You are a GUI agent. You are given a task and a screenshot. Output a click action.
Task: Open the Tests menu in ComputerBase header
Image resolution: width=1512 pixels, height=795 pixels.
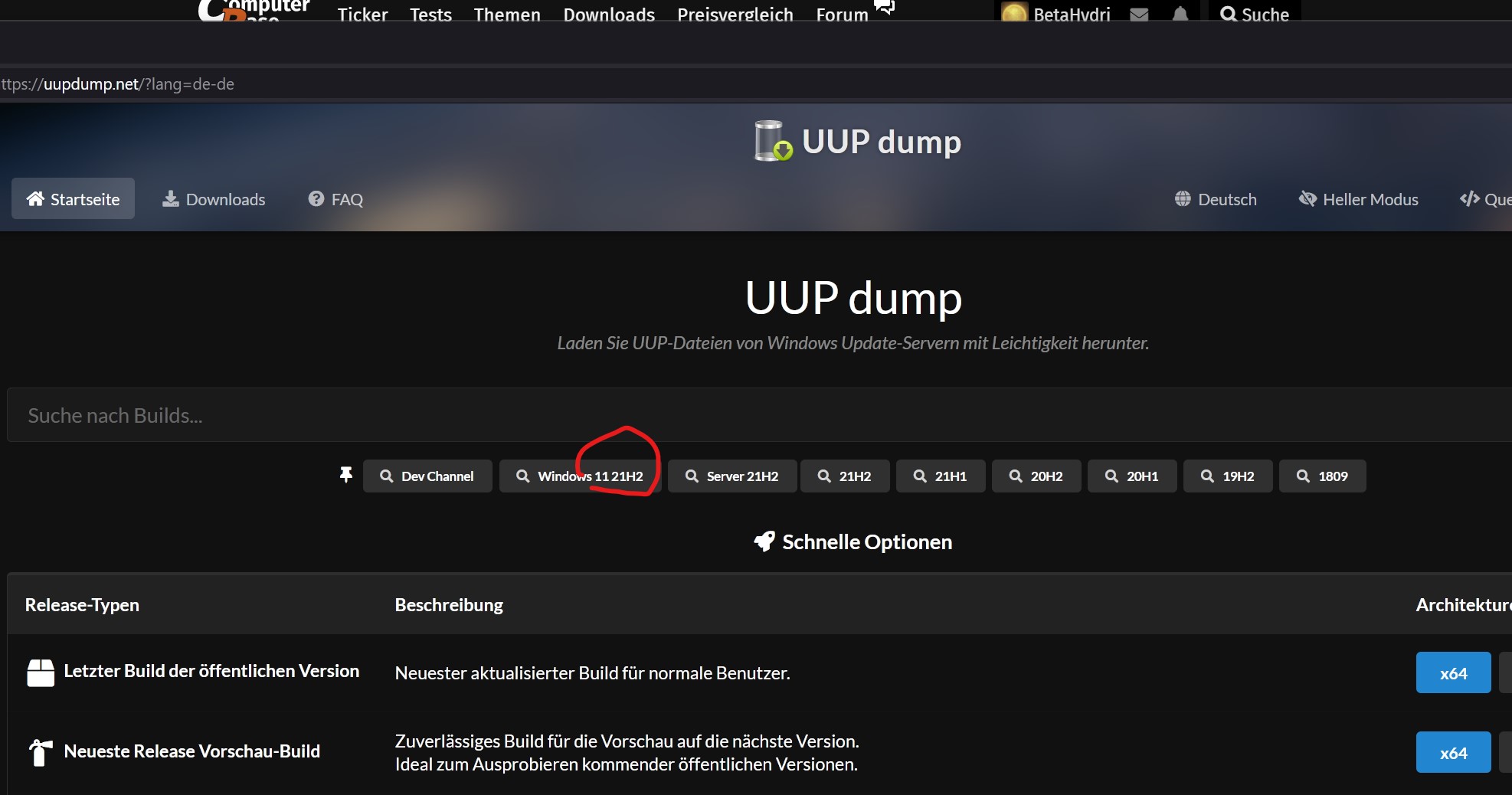pyautogui.click(x=430, y=14)
